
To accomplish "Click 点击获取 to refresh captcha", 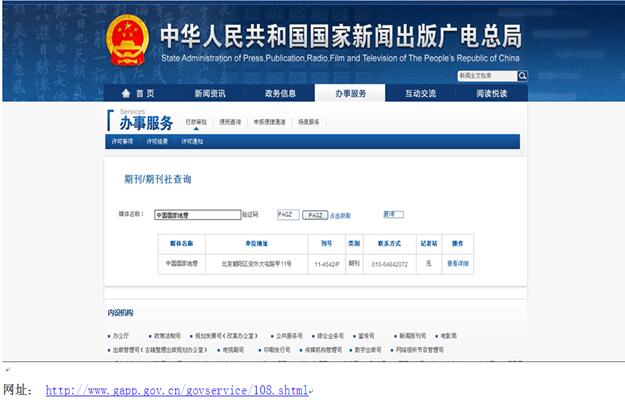I will (341, 216).
